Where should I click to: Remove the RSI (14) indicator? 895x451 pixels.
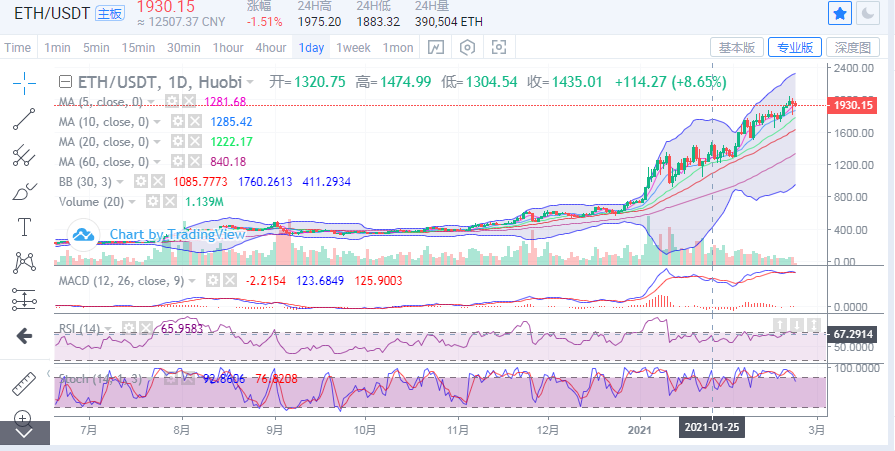(x=146, y=328)
